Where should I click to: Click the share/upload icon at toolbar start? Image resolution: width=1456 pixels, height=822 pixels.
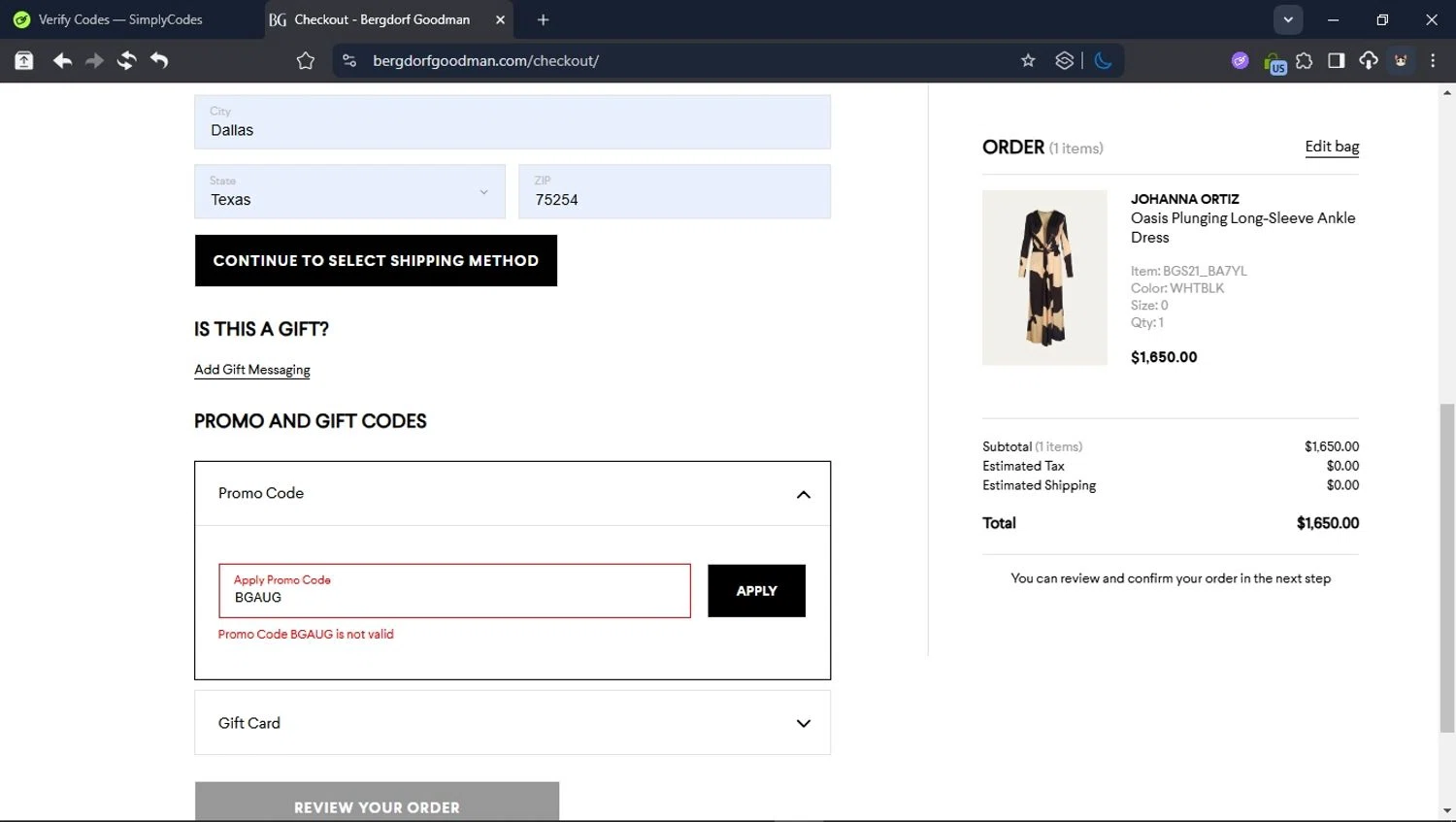click(x=23, y=60)
